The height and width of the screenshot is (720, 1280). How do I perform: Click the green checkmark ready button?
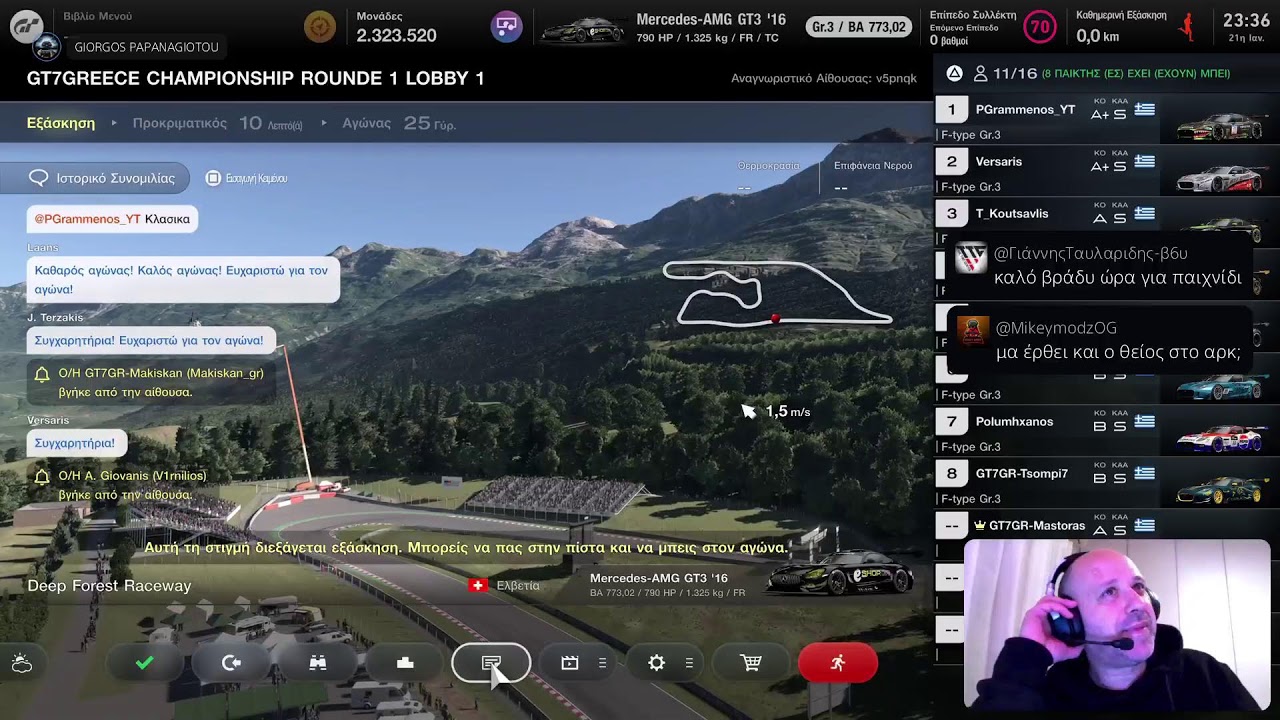click(x=145, y=663)
